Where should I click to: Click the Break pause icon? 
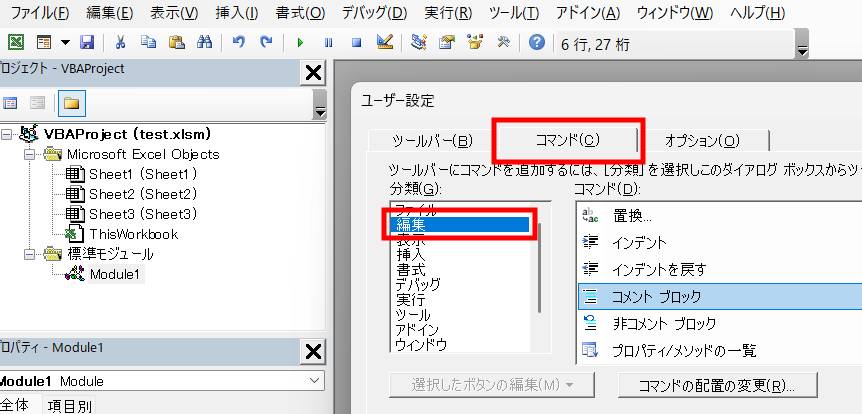pyautogui.click(x=329, y=43)
